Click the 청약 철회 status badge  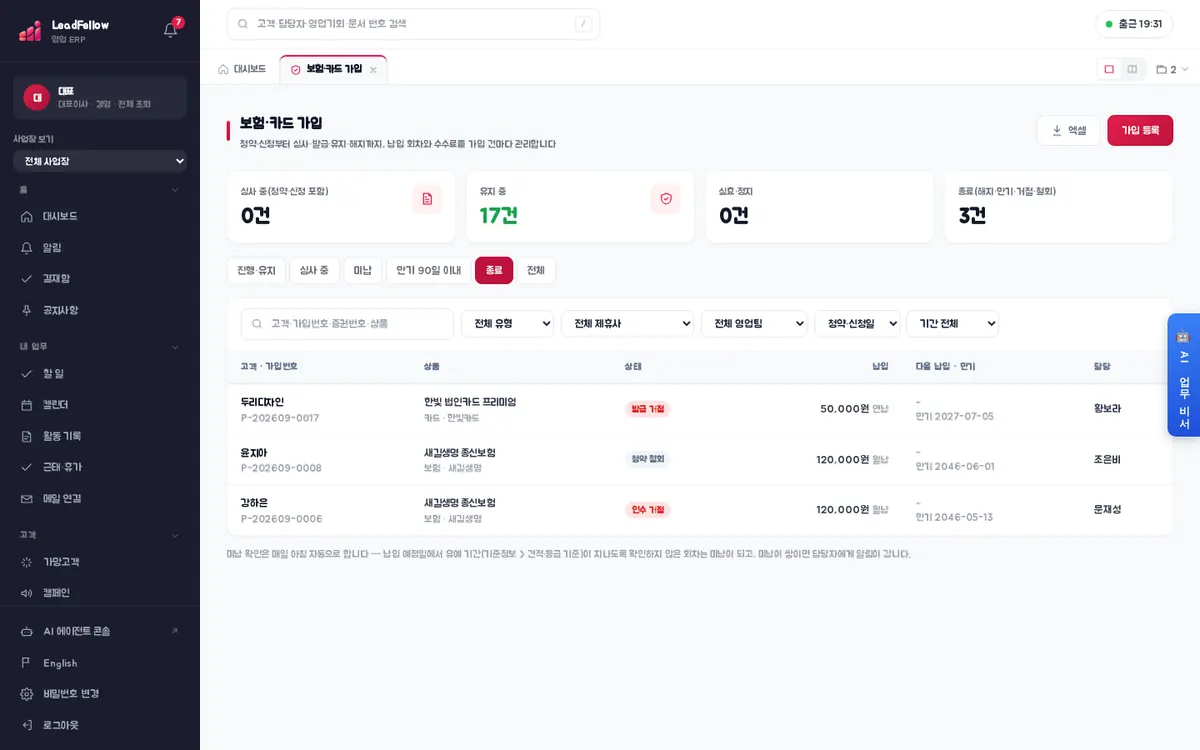coord(648,459)
